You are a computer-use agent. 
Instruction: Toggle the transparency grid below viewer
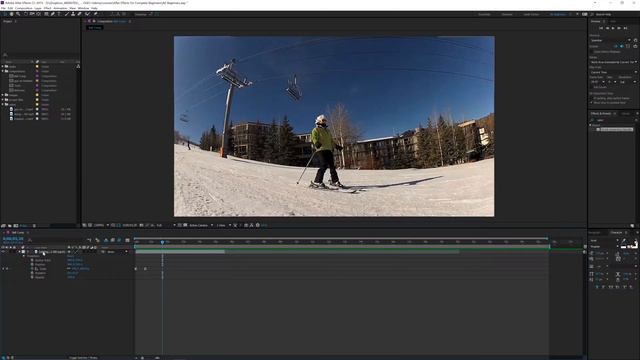point(185,225)
